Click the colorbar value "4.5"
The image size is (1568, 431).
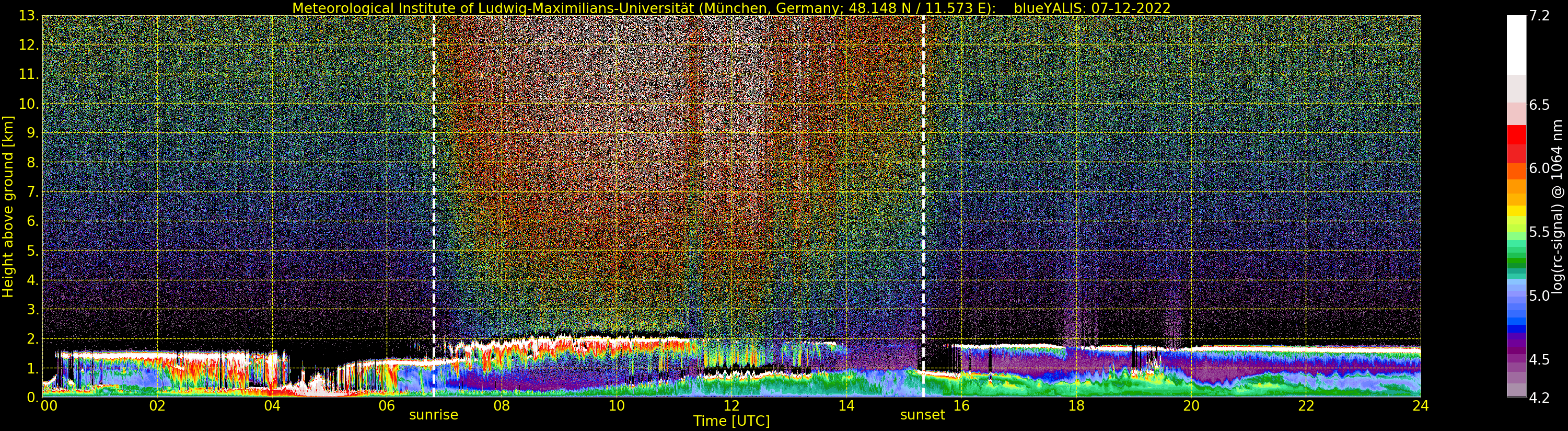pyautogui.click(x=1539, y=360)
